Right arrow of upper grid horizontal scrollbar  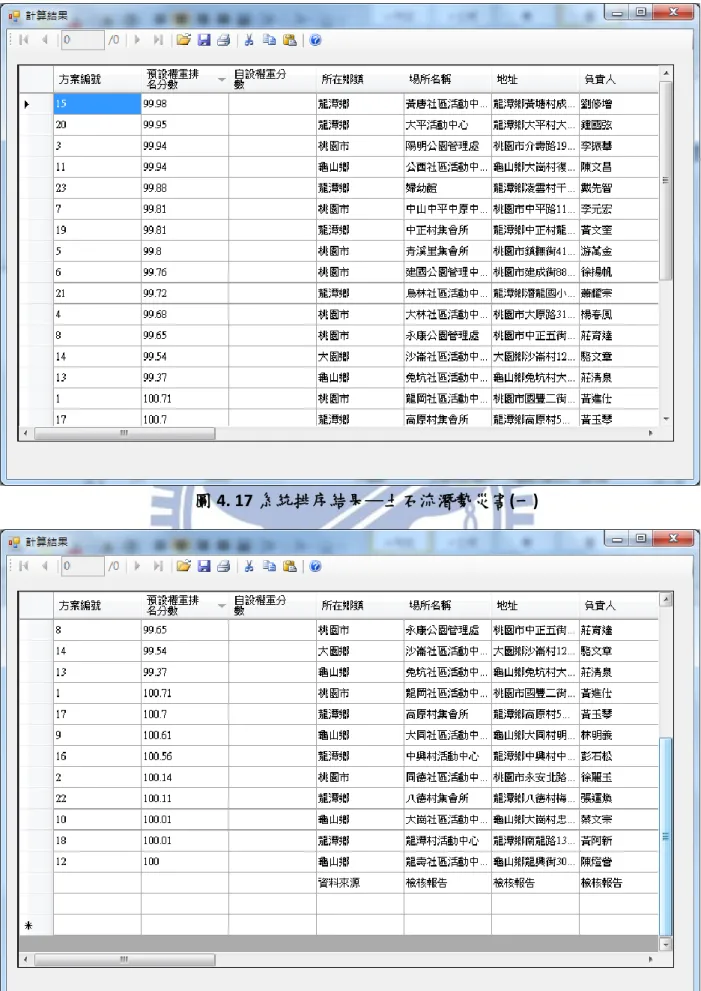652,434
